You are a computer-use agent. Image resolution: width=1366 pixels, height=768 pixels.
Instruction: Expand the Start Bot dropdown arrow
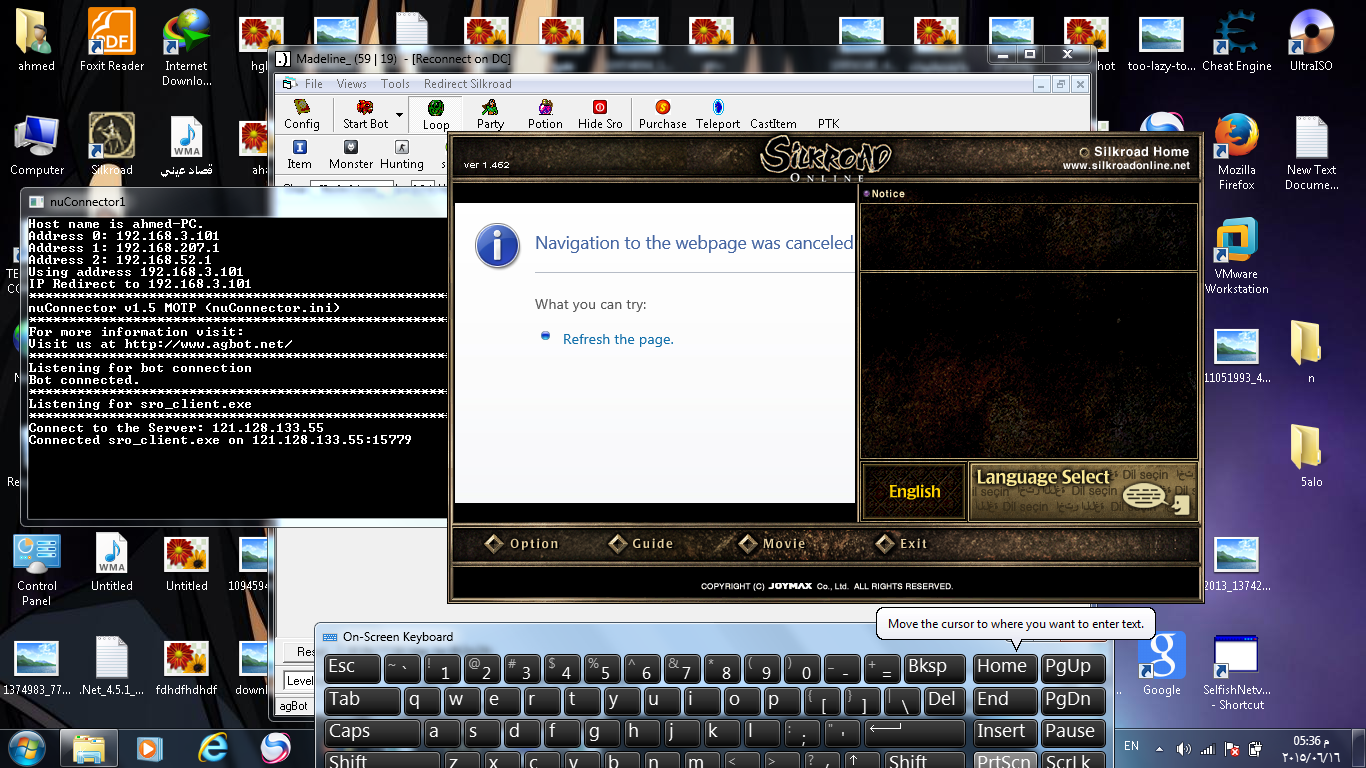[x=399, y=115]
